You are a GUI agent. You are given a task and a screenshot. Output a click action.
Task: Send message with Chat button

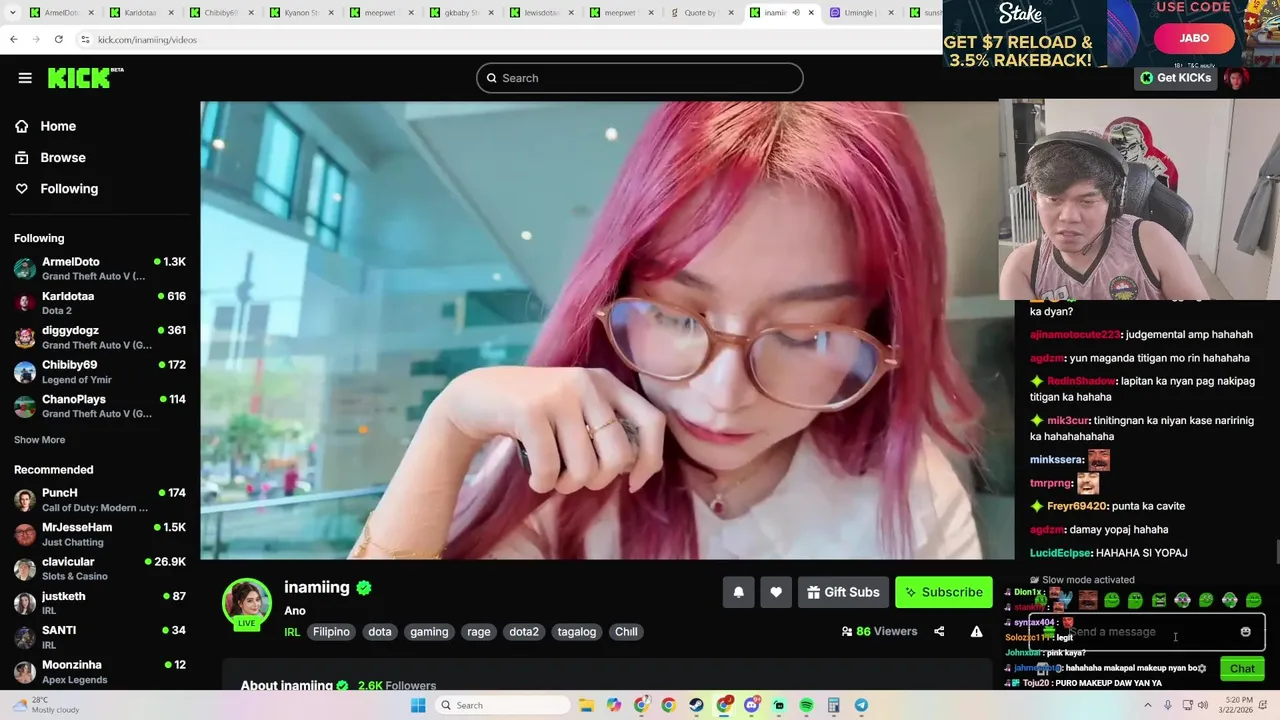click(x=1242, y=668)
